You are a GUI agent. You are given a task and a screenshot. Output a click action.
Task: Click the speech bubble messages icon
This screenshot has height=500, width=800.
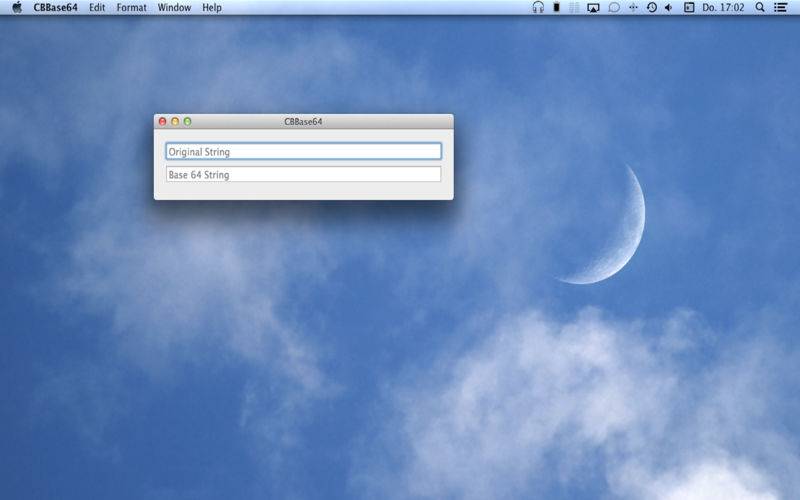click(x=614, y=7)
